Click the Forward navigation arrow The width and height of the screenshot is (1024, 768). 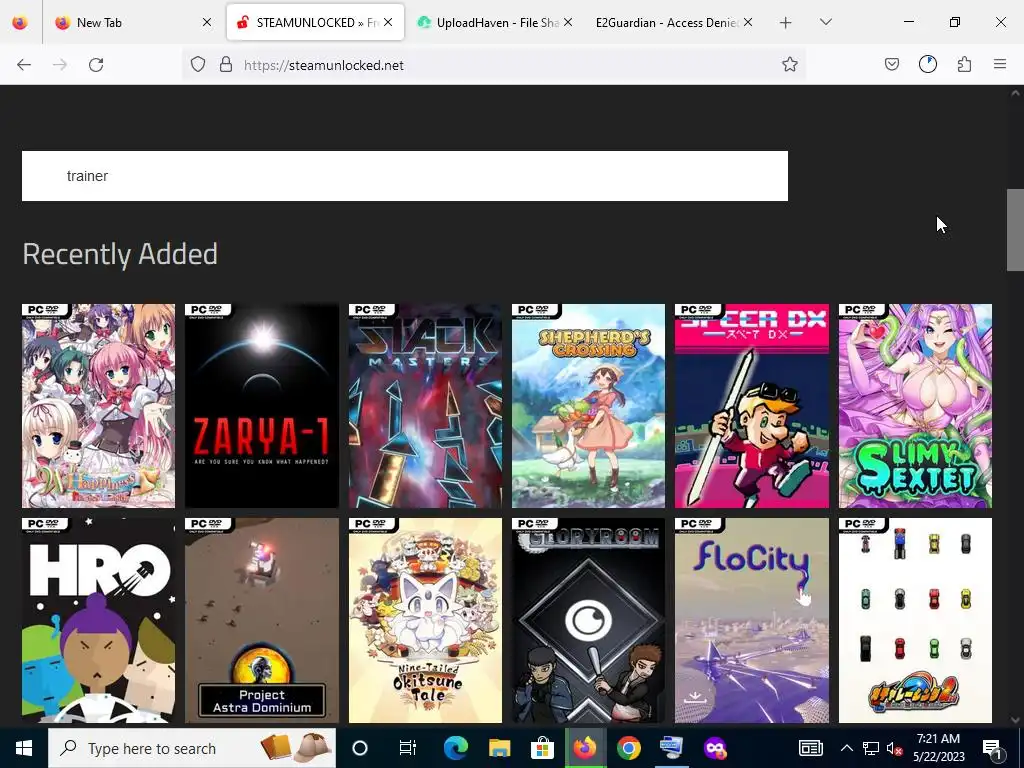60,65
